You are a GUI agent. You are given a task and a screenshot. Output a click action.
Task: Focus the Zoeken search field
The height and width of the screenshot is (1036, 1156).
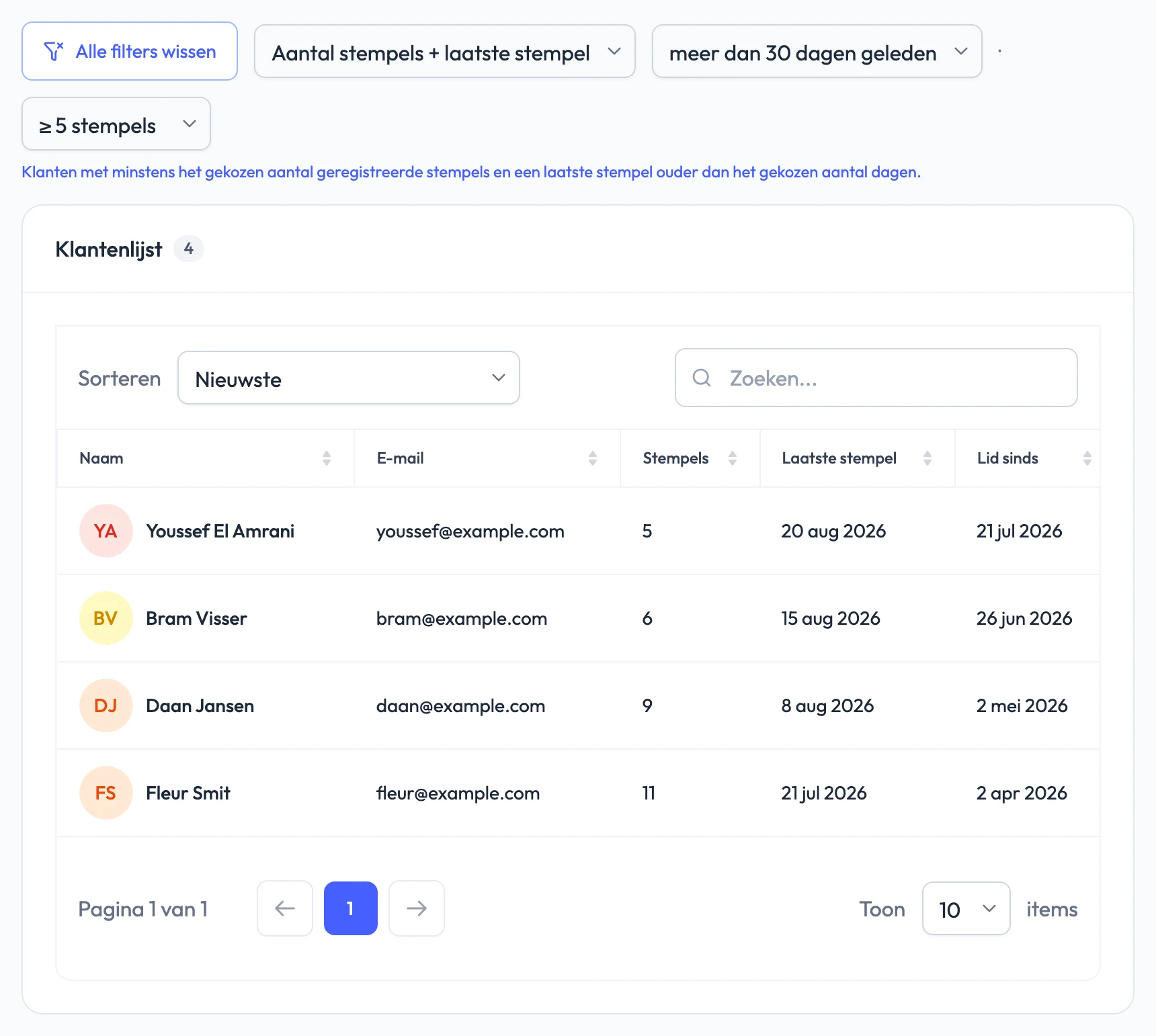[x=876, y=378]
